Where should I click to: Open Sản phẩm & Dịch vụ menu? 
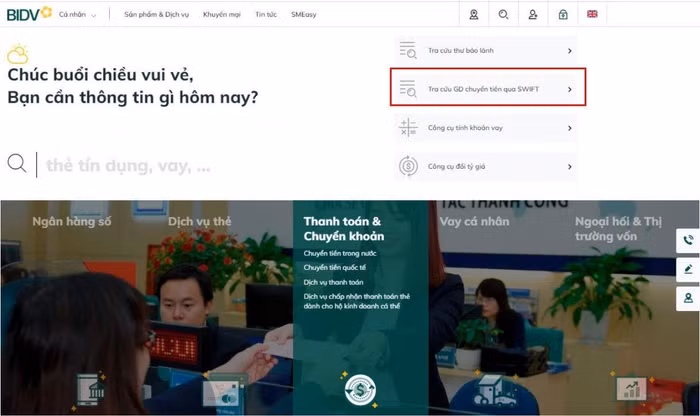(156, 15)
